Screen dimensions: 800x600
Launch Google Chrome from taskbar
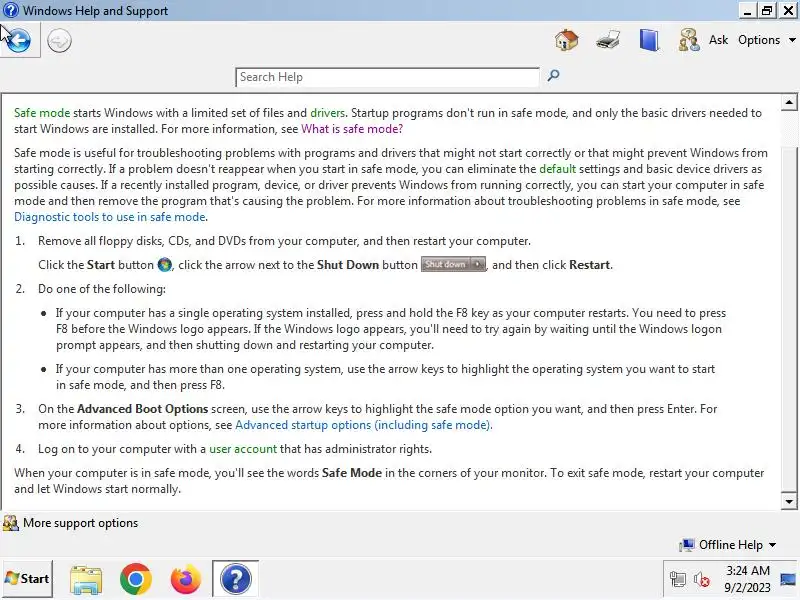click(136, 579)
